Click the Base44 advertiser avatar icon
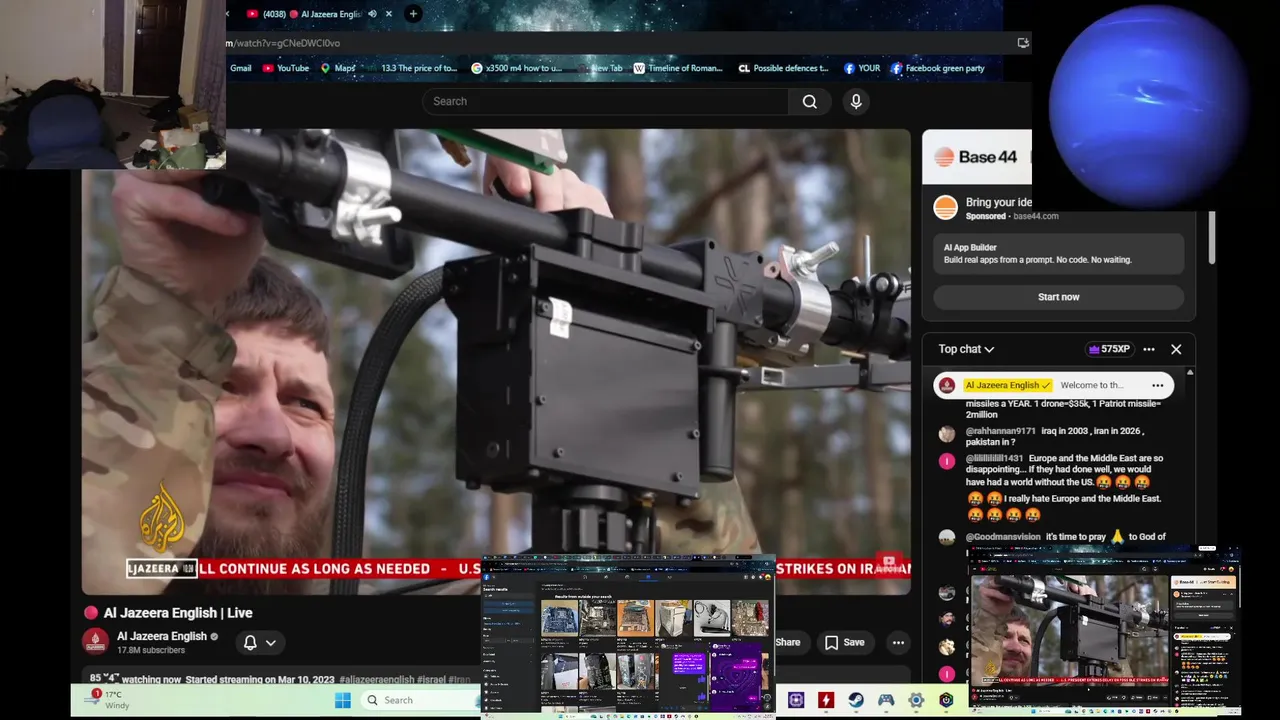1280x720 pixels. tap(945, 208)
